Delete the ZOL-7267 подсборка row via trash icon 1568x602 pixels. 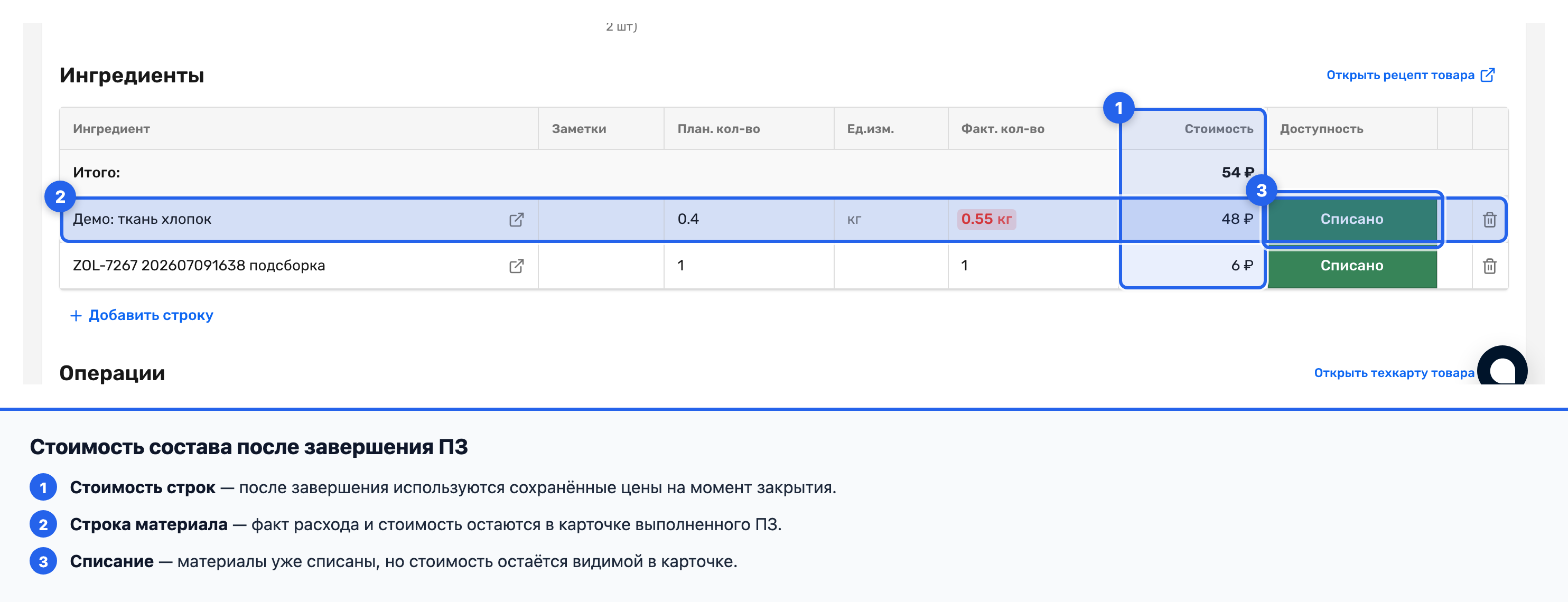click(1489, 266)
